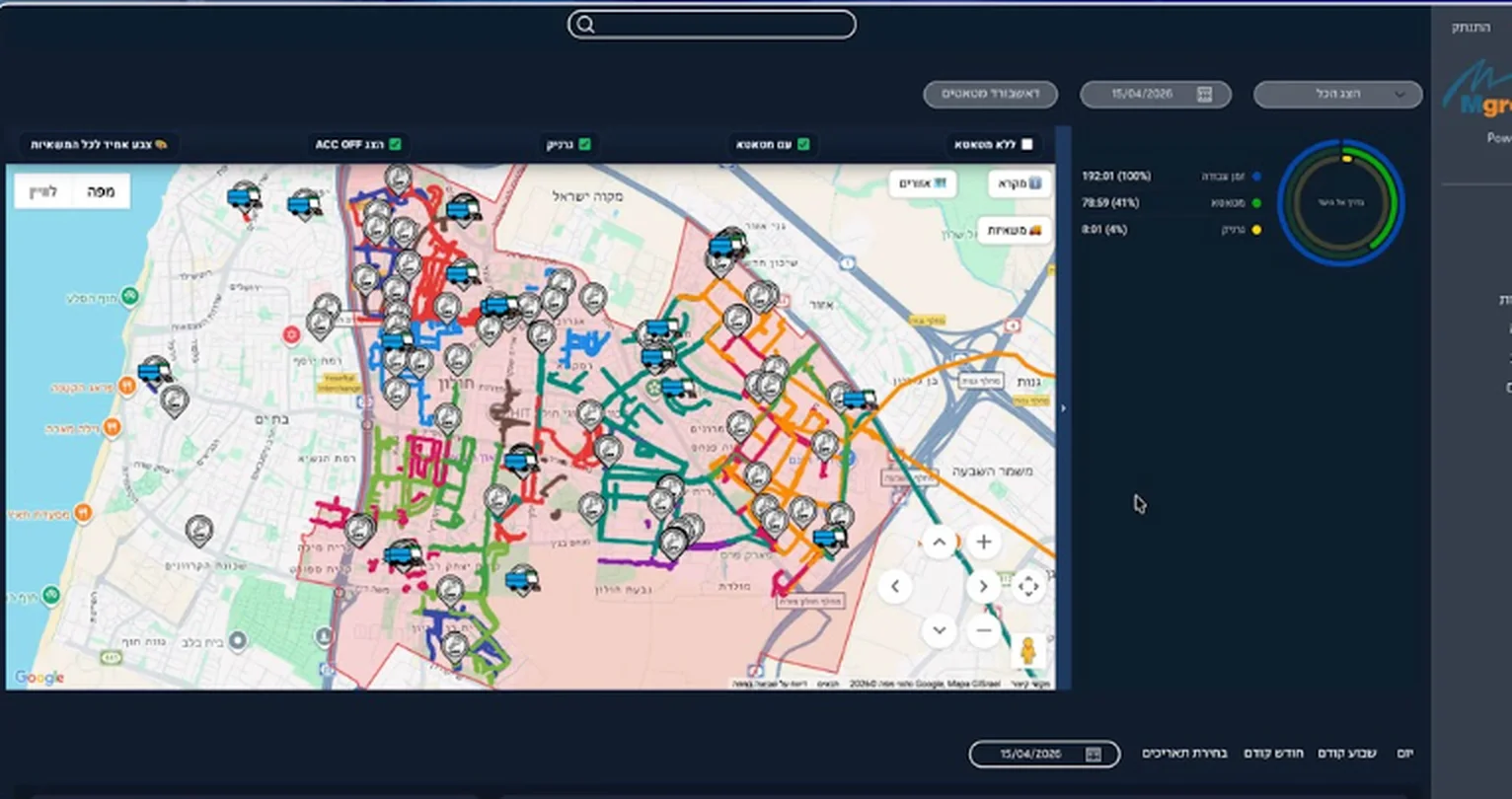The image size is (1512, 799).
Task: Click the map fullscreen crosshair button
Action: (1027, 587)
